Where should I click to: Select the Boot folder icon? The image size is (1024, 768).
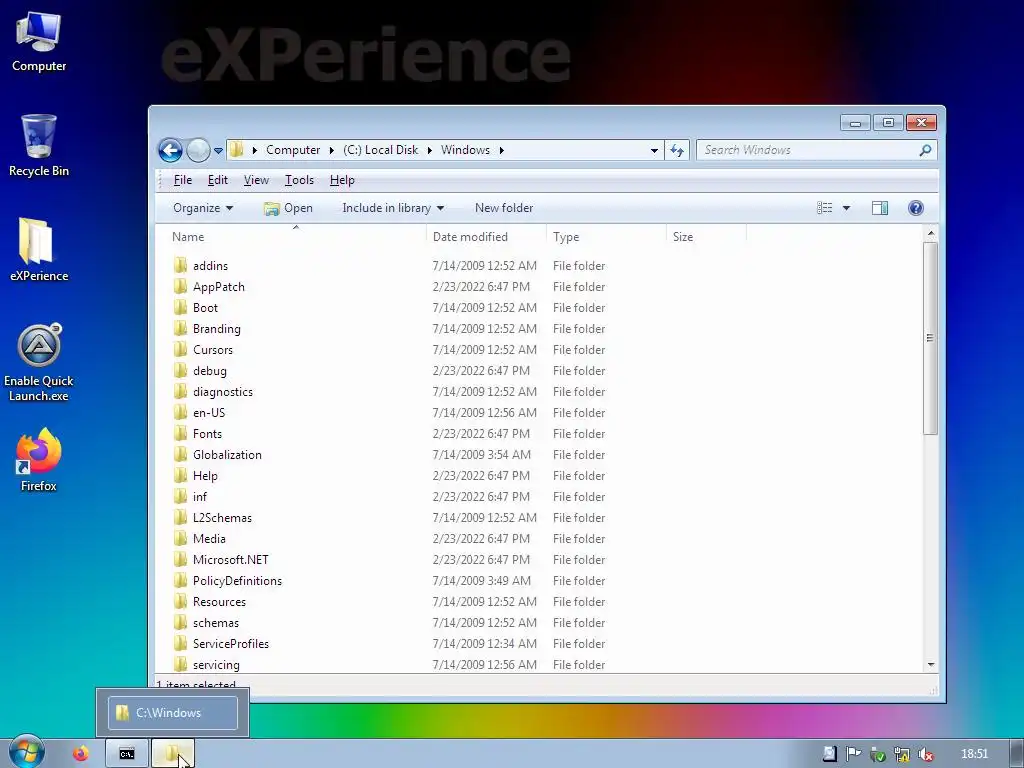(181, 307)
